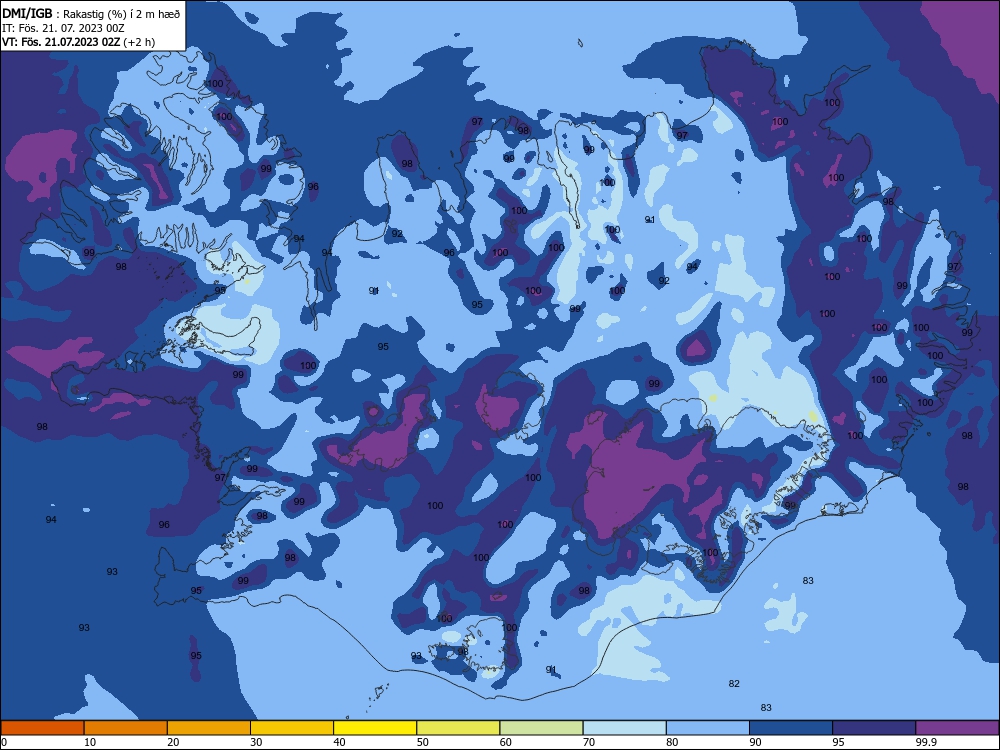Screen dimensions: 1000x750
Task: Click the bright yellow 40–50 legend swatch
Action: tap(375, 728)
